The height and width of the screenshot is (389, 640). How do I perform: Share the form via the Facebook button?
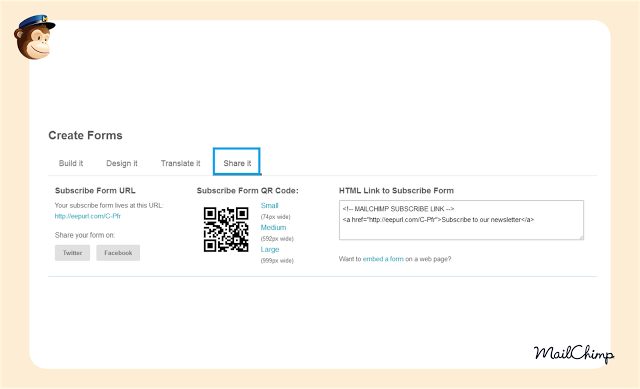point(118,253)
